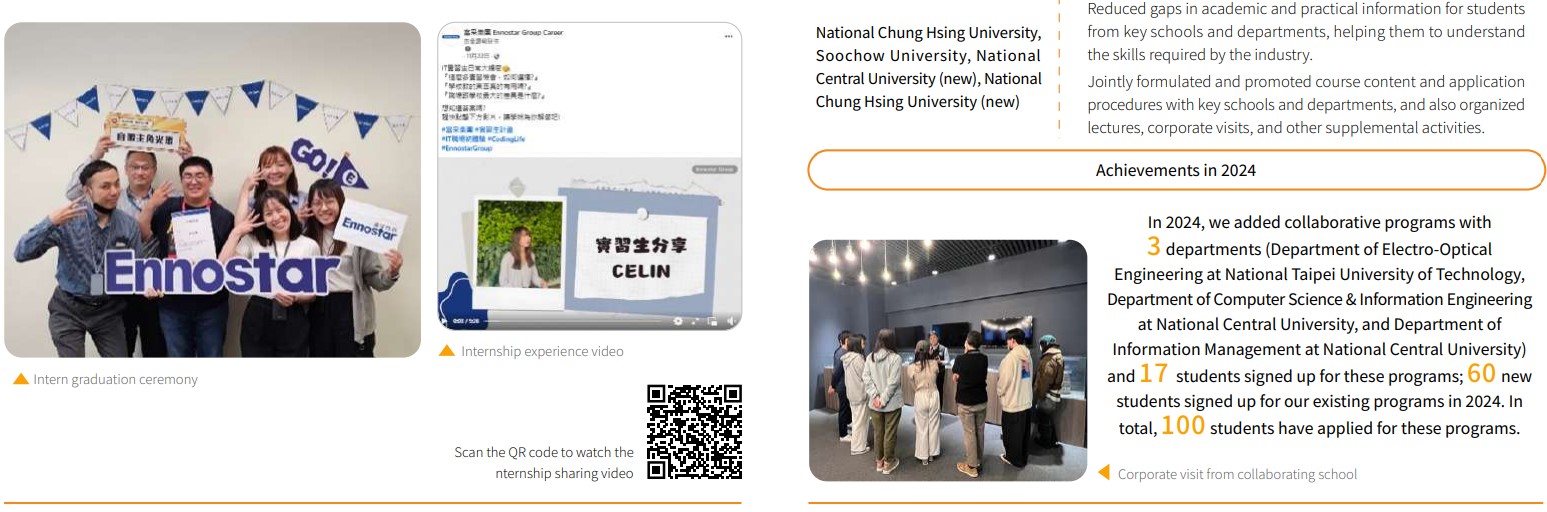Click the triangle marker beside Intern graduation ceremony
This screenshot has height=512, width=1547.
20,379
